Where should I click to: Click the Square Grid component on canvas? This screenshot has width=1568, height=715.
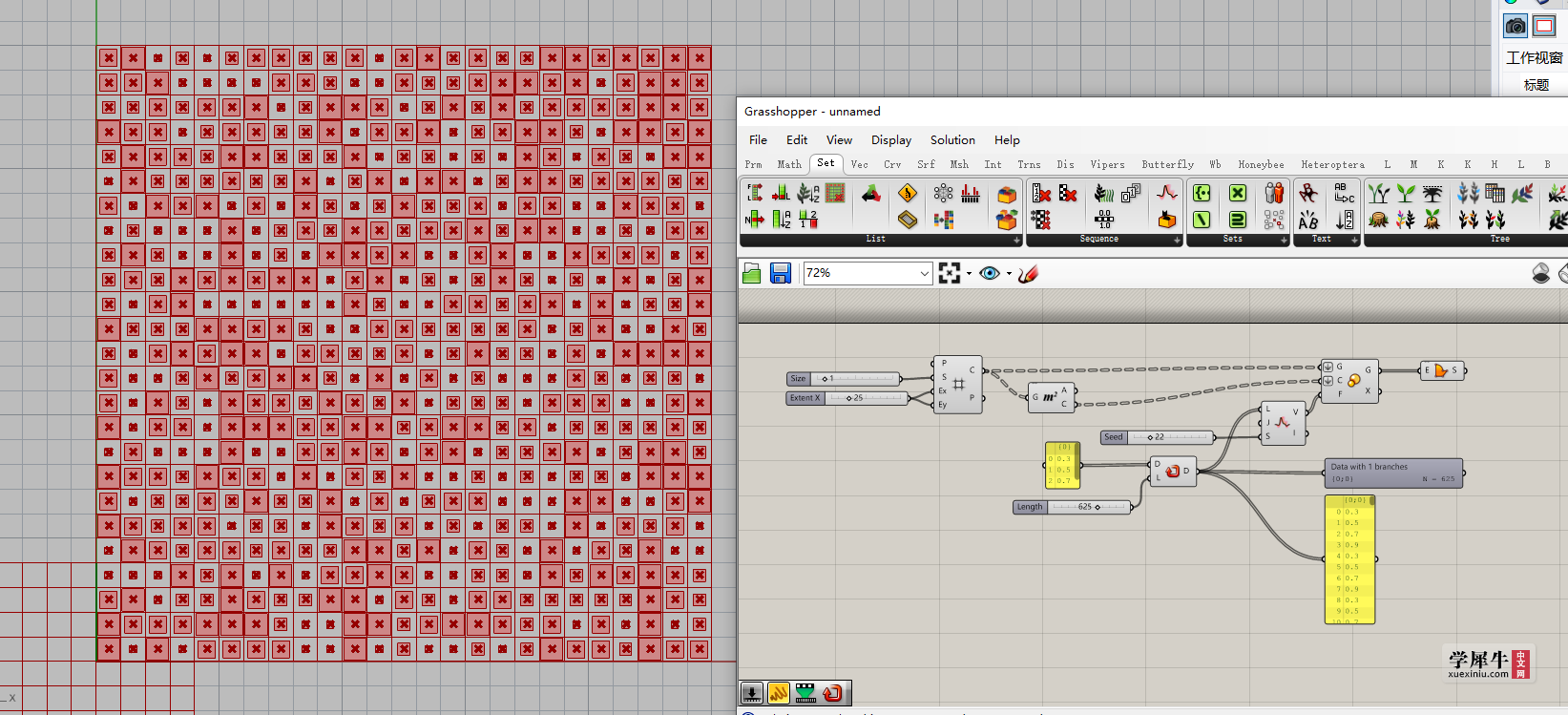957,385
